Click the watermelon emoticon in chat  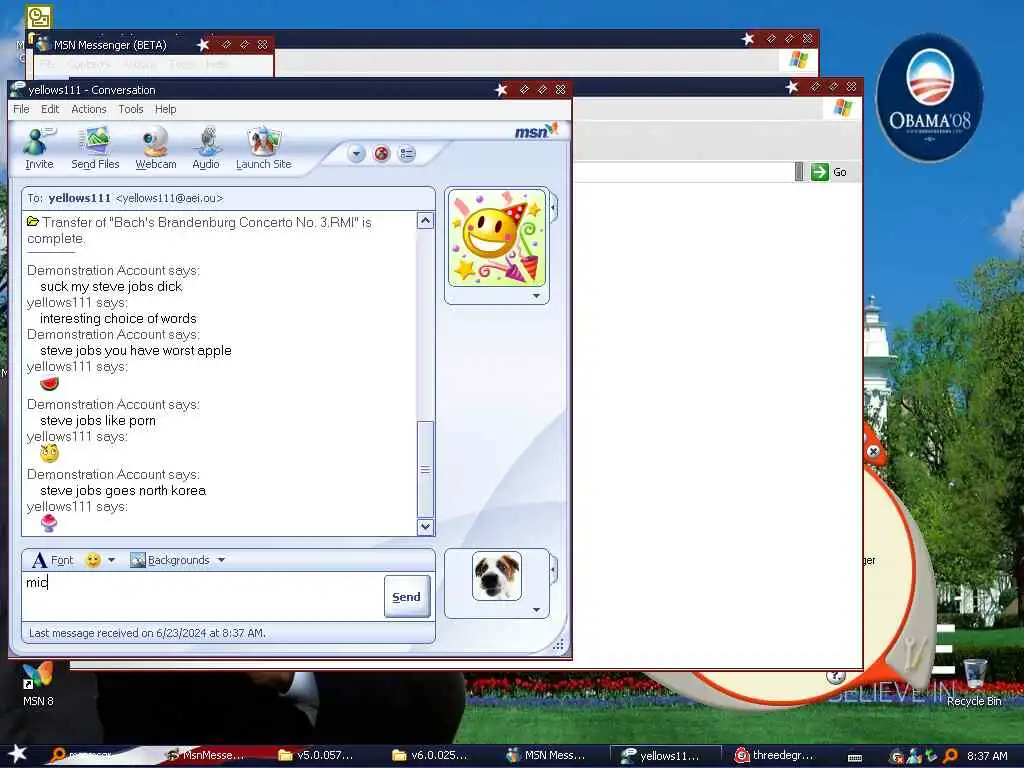[50, 383]
